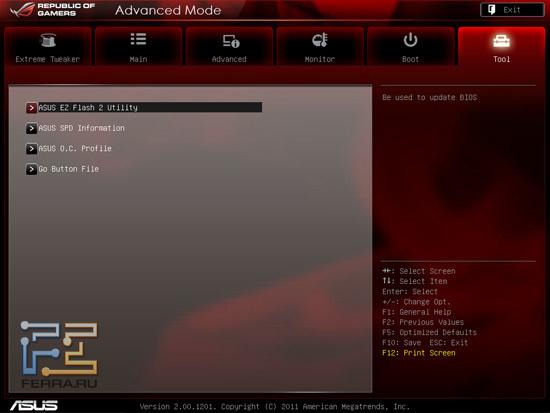
Task: Expand arrow beside ASUS SPD Information
Action: point(31,128)
